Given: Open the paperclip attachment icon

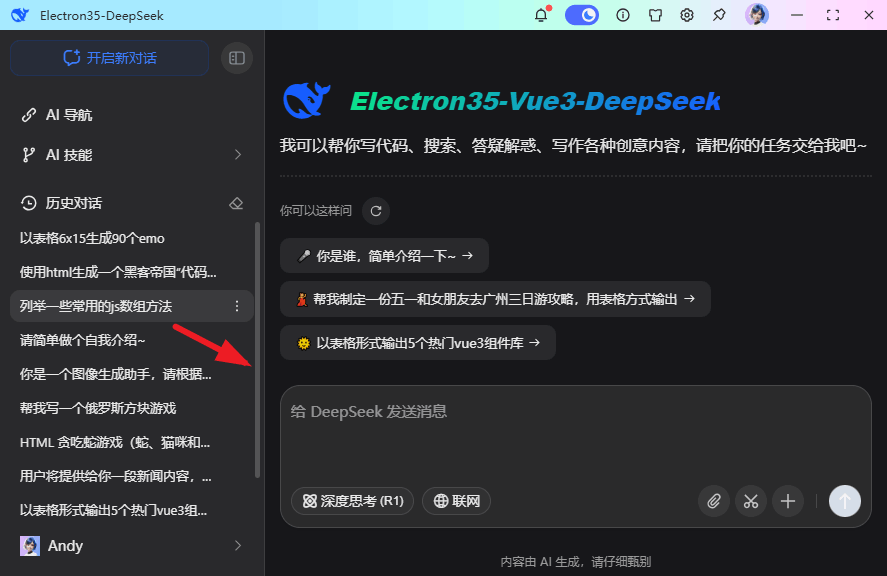Looking at the screenshot, I should pos(714,501).
